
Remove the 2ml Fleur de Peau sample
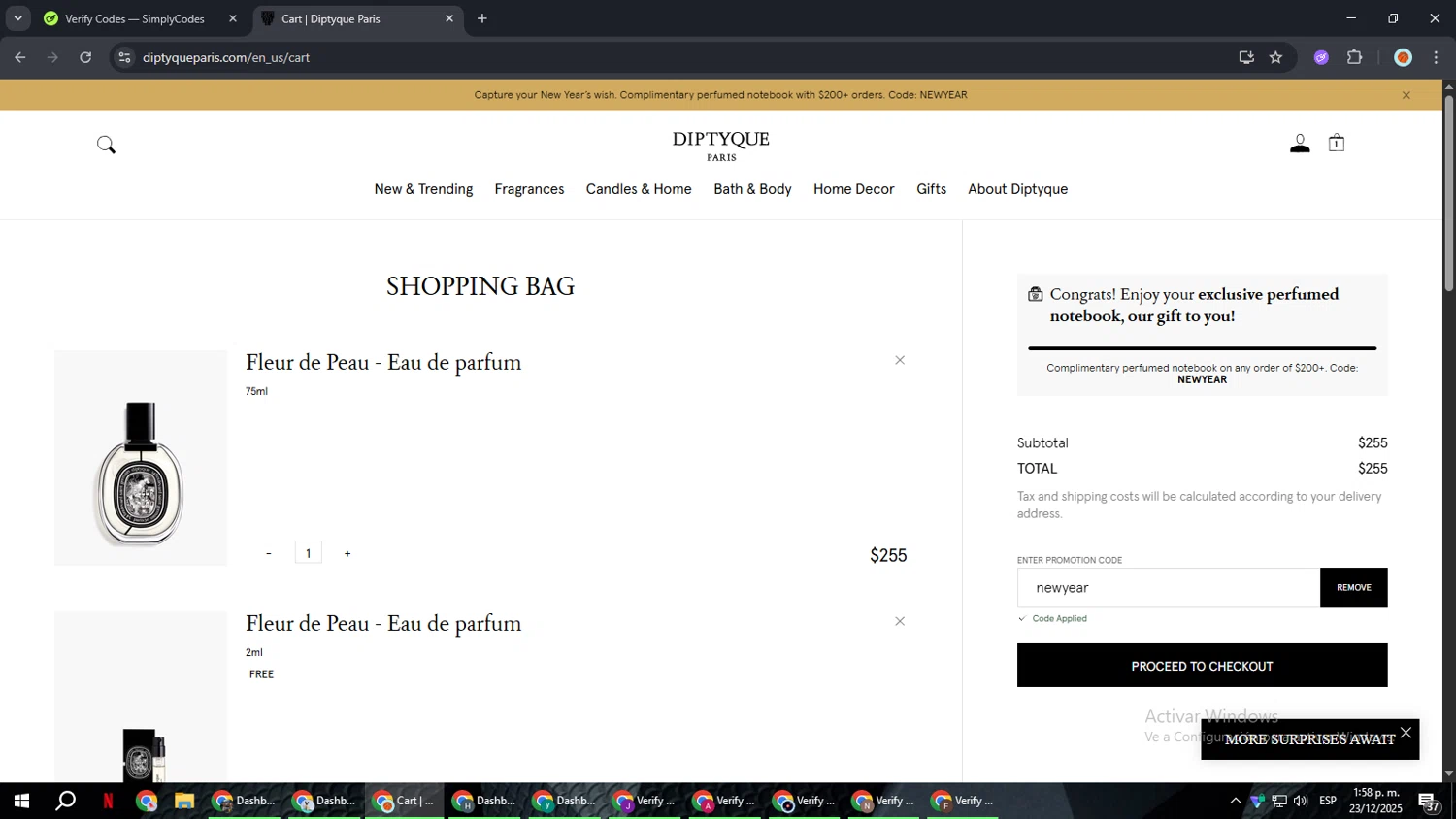click(900, 621)
